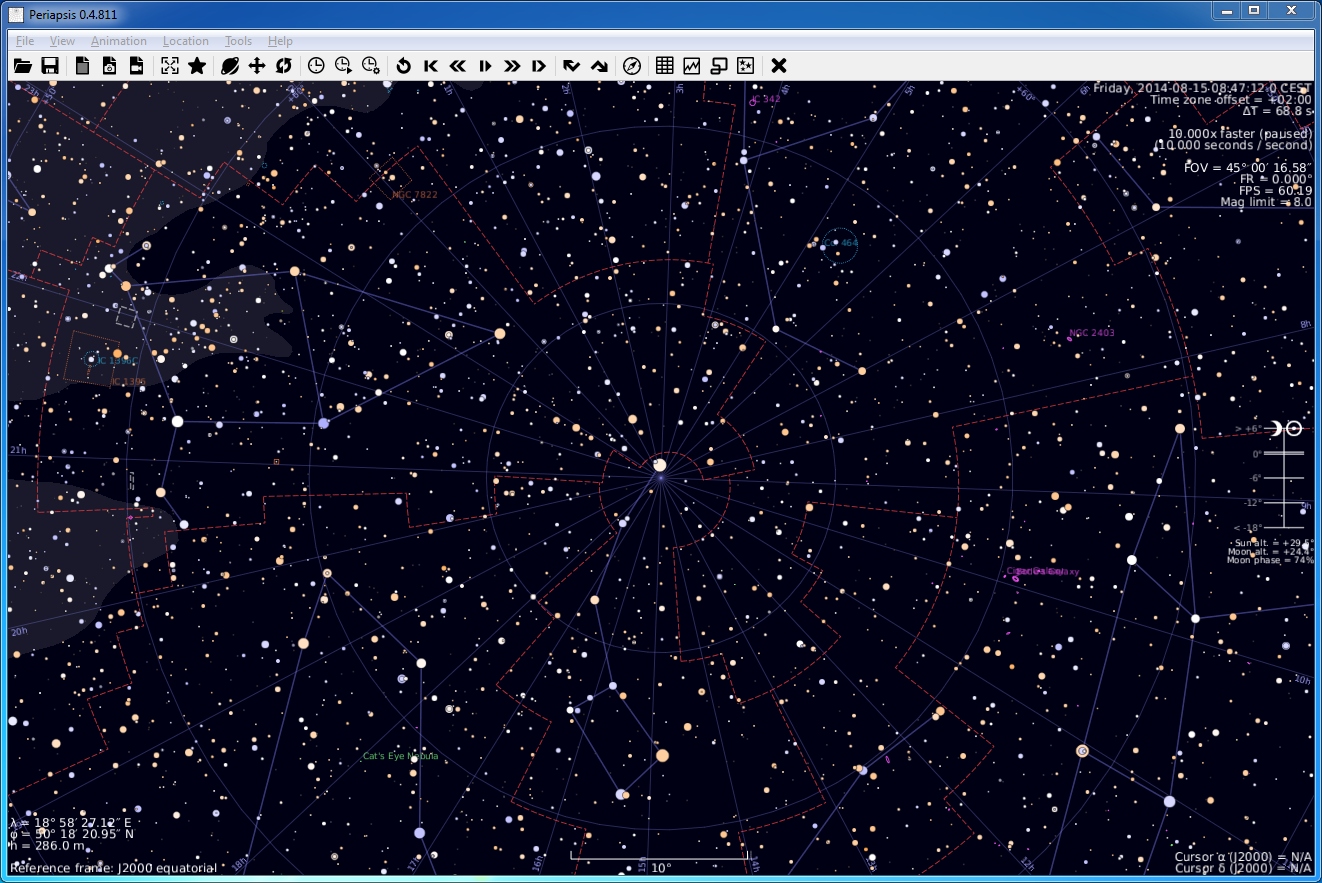Open the Animation menu
Screen dimensions: 1322x883
coord(119,41)
